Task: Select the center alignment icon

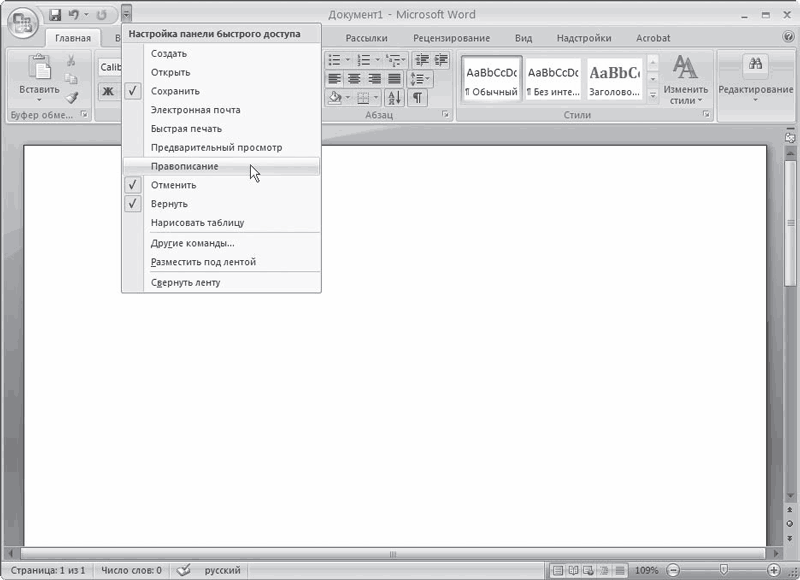Action: (354, 79)
